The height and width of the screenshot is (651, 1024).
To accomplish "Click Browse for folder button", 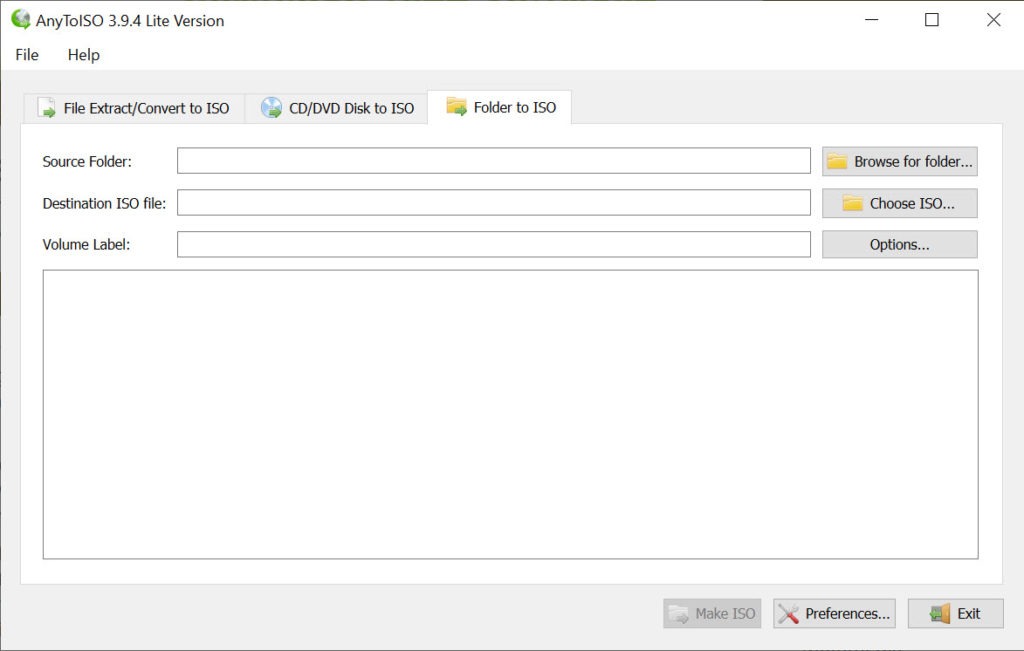I will pos(899,161).
